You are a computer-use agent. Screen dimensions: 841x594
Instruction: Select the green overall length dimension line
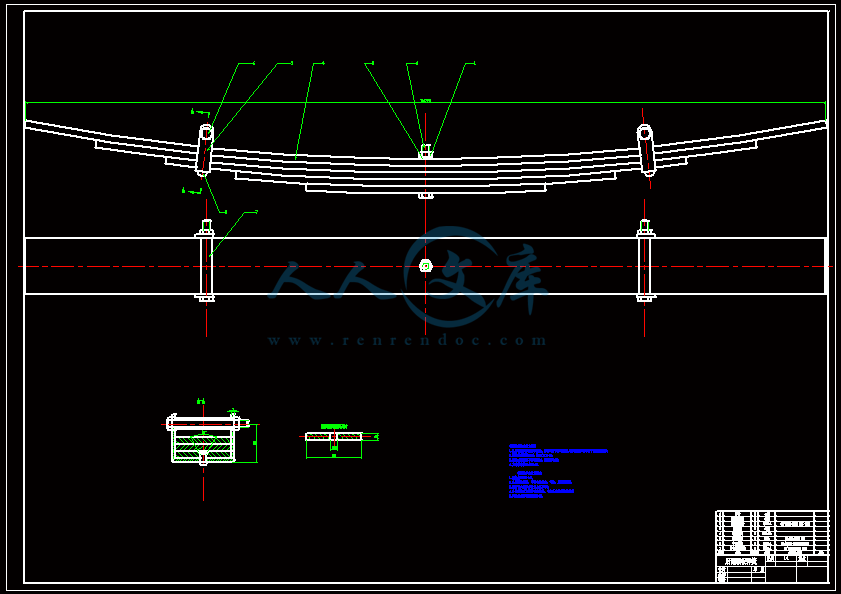(x=425, y=102)
